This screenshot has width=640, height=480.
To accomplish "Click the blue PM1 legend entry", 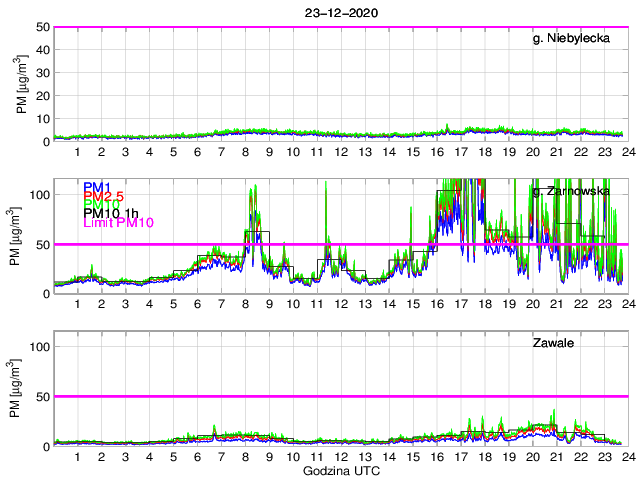I will coord(97,187).
